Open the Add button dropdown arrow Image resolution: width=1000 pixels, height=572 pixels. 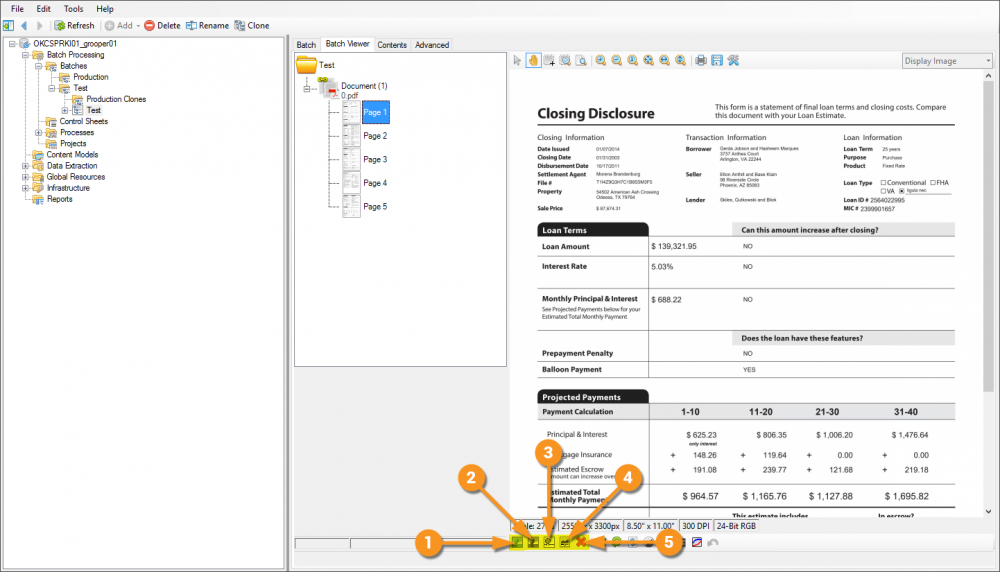(x=138, y=26)
